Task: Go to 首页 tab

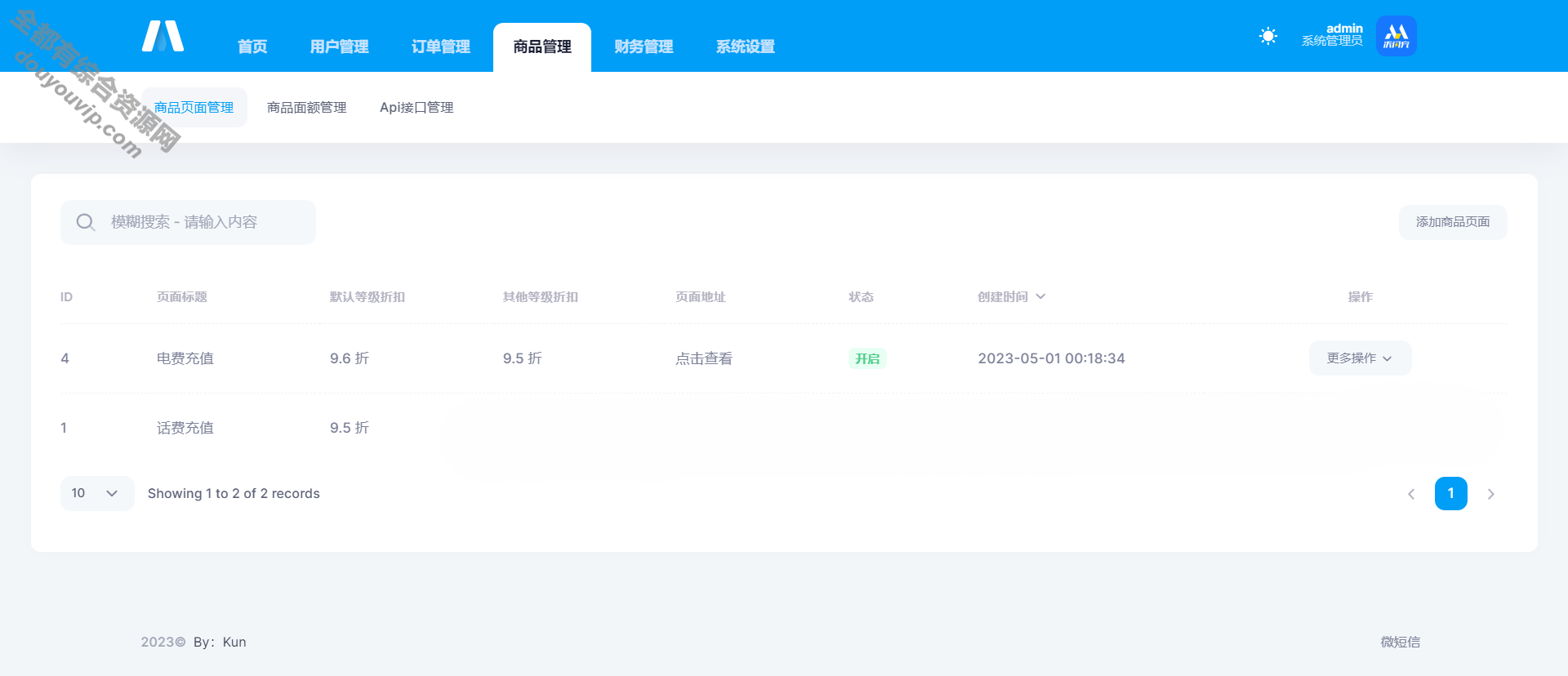Action: coord(252,47)
